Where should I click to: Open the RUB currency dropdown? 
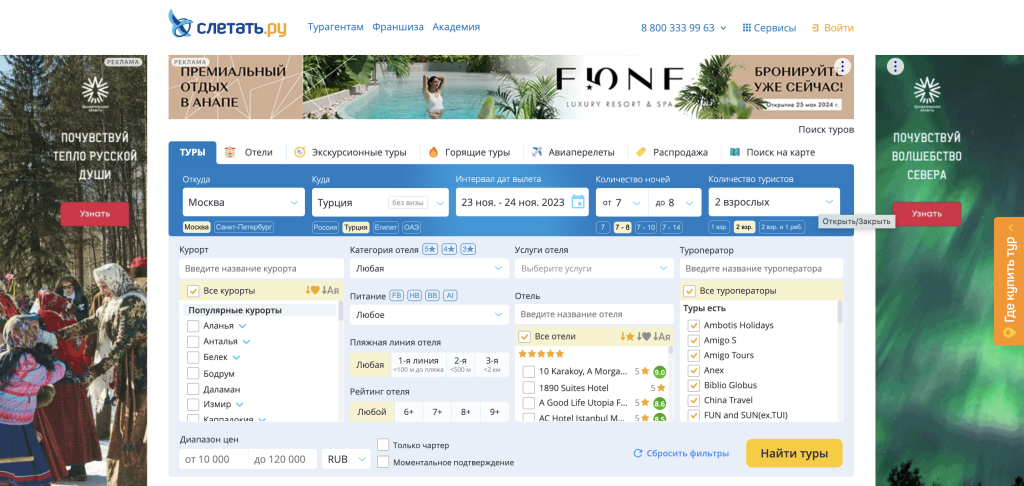[346, 459]
